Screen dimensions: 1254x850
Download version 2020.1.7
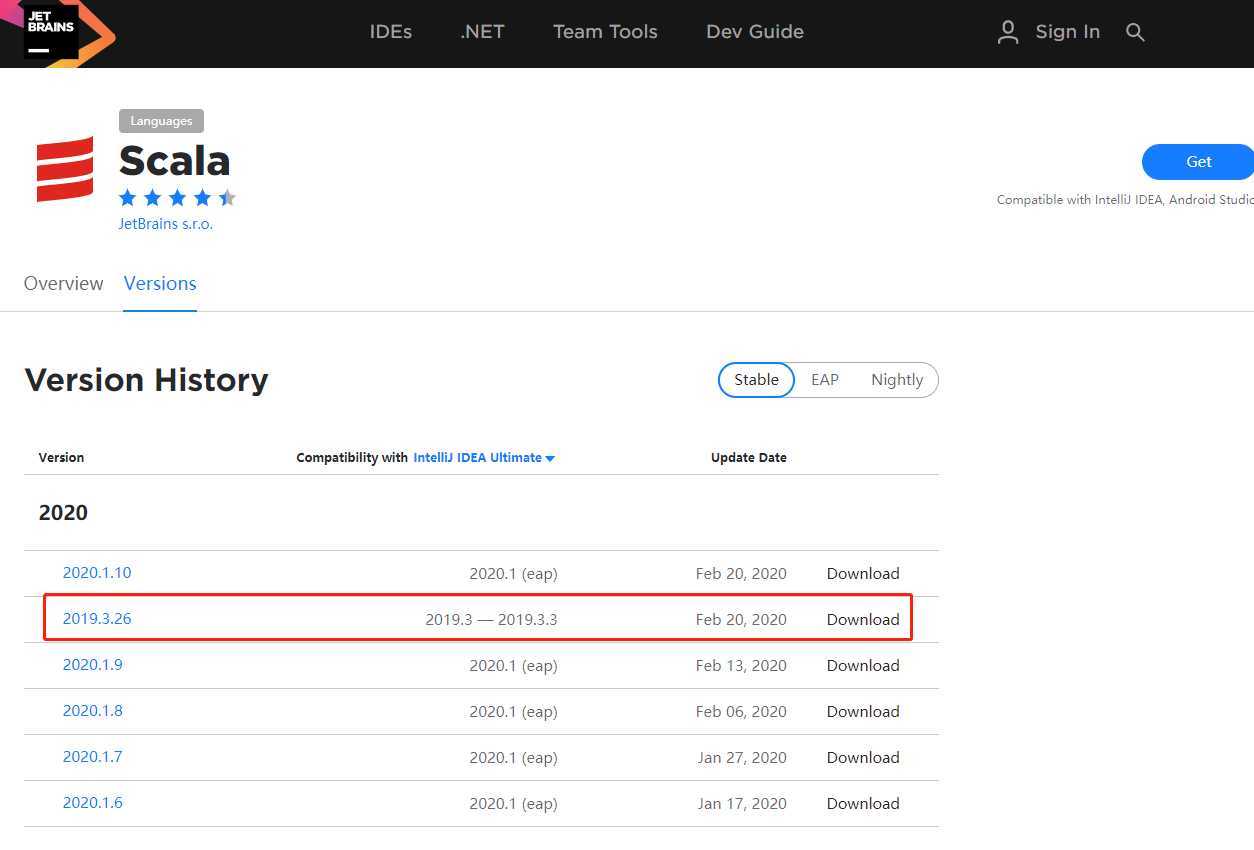pyautogui.click(x=863, y=758)
